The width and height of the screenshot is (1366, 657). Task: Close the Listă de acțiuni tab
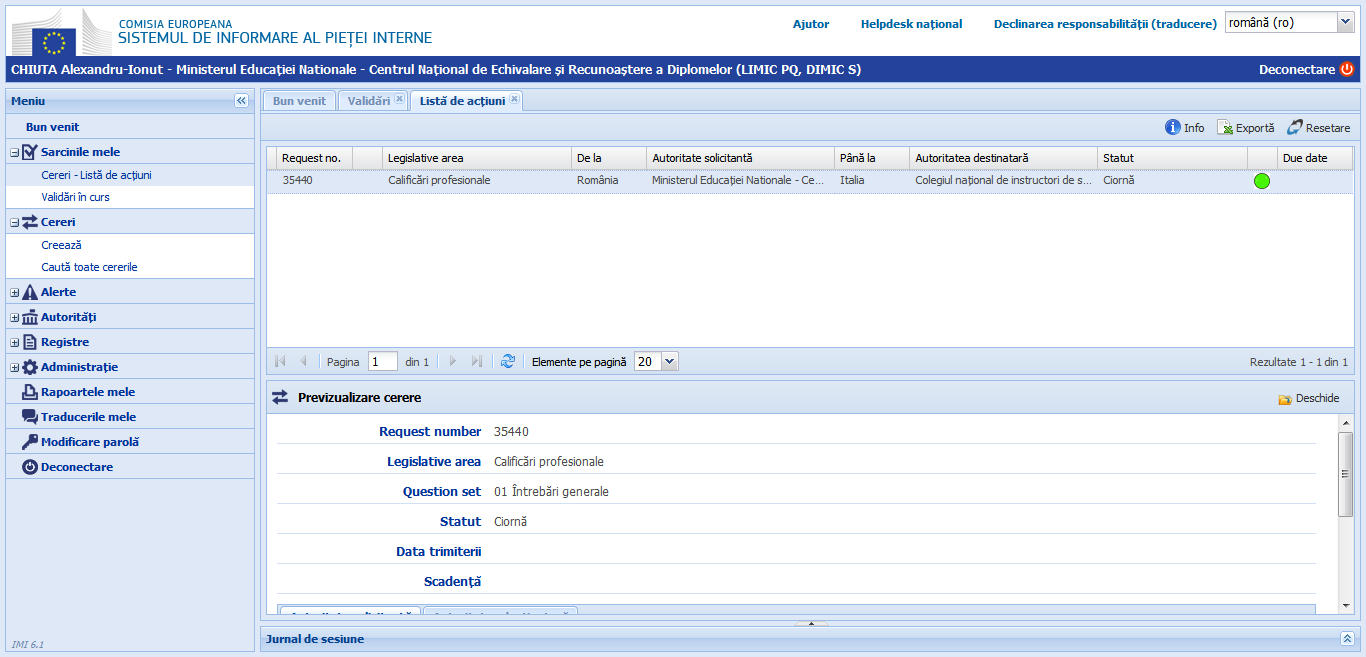pyautogui.click(x=514, y=99)
